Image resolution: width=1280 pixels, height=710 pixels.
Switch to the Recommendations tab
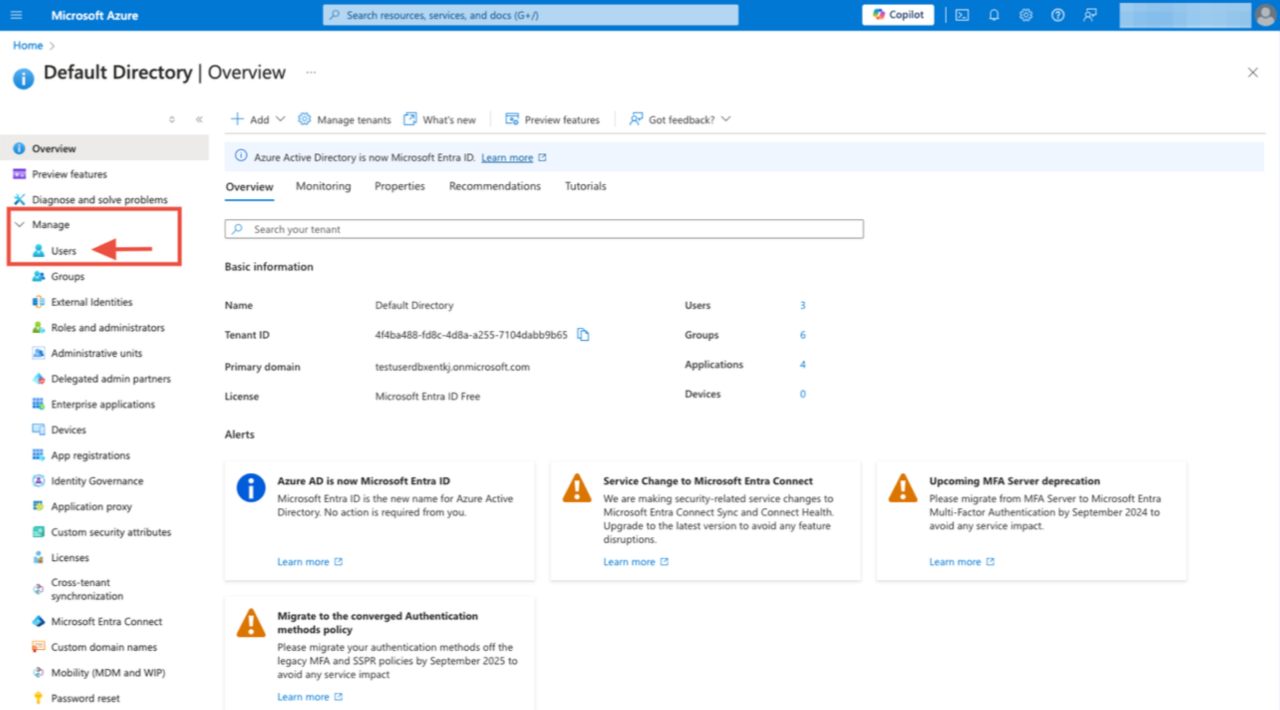pyautogui.click(x=494, y=186)
